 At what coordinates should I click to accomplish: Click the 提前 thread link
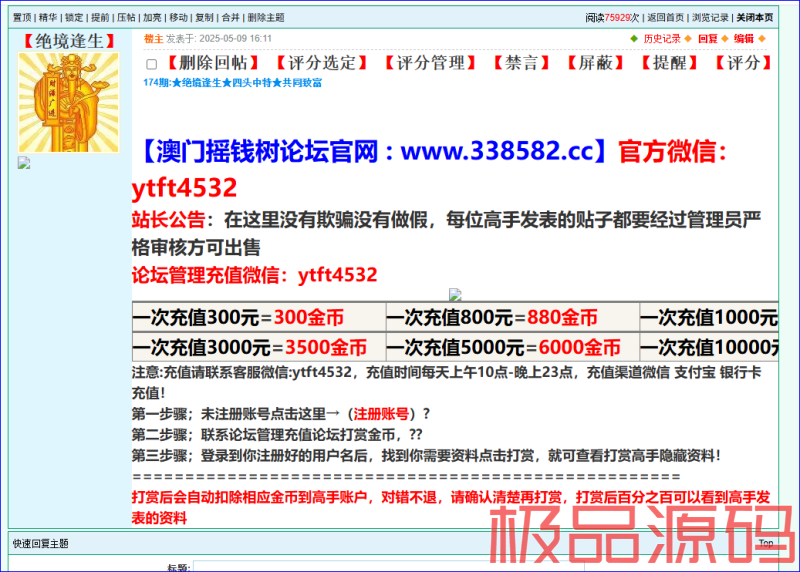(x=100, y=17)
